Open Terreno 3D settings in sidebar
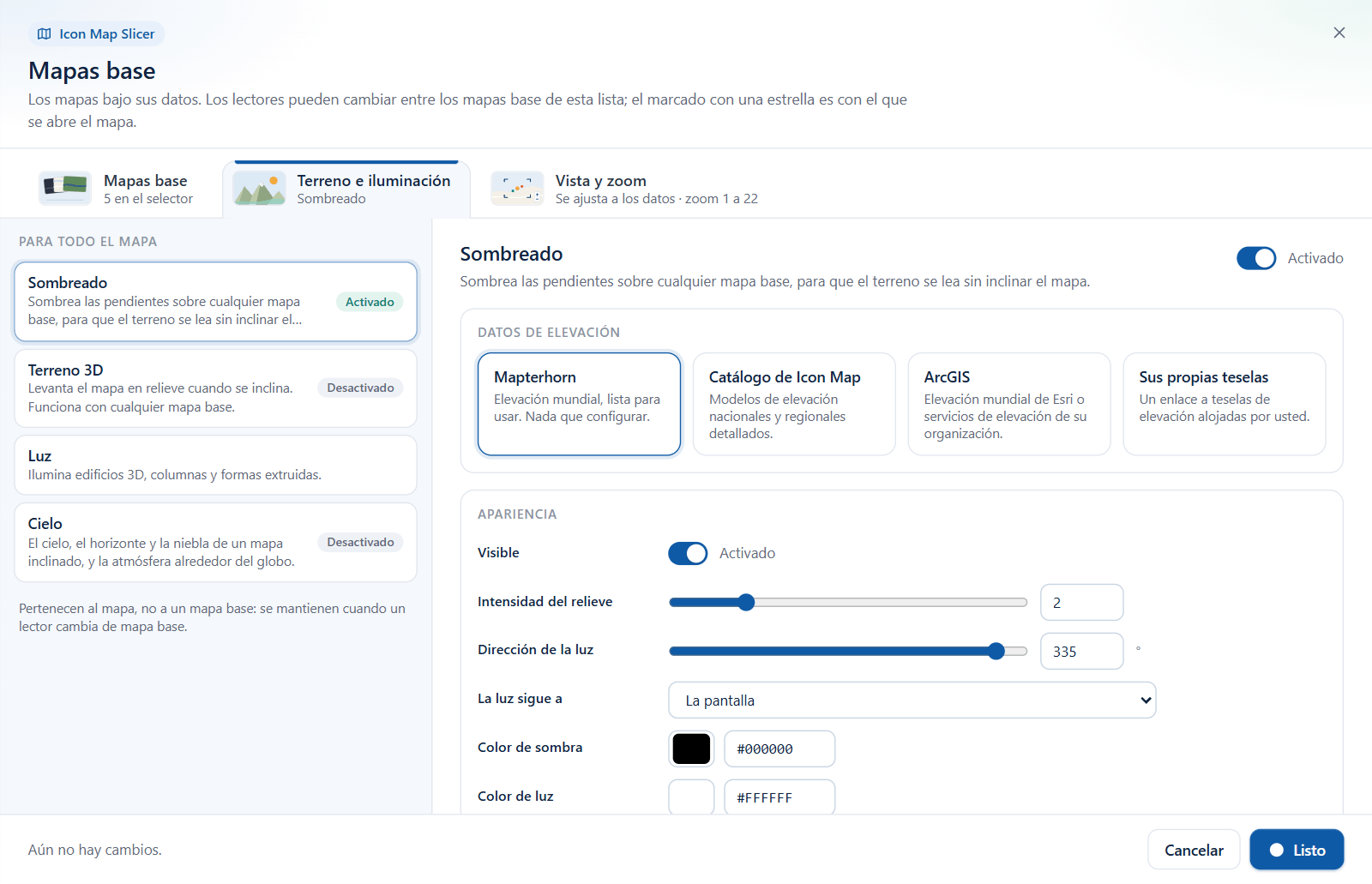The height and width of the screenshot is (884, 1372). pos(215,388)
